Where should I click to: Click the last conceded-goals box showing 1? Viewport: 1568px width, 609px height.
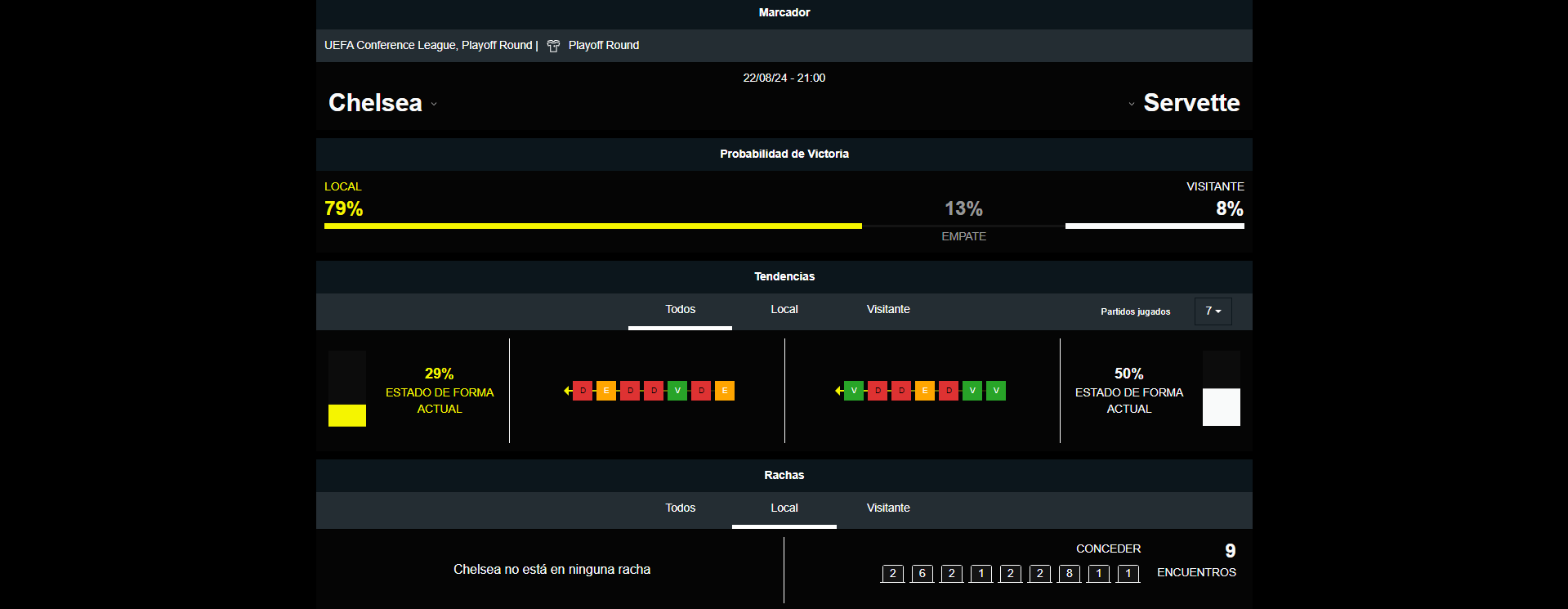tap(1128, 573)
